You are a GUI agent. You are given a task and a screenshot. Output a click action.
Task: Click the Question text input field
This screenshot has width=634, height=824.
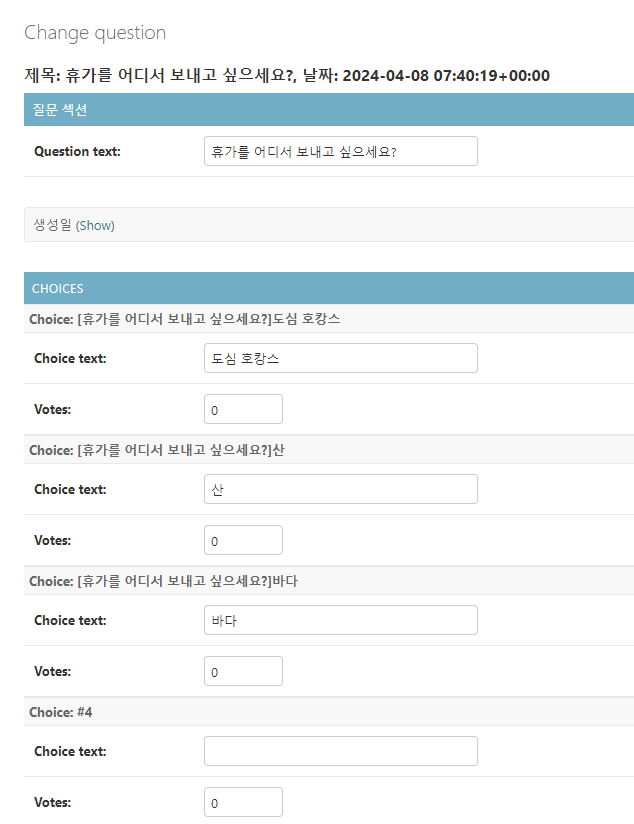pyautogui.click(x=340, y=151)
